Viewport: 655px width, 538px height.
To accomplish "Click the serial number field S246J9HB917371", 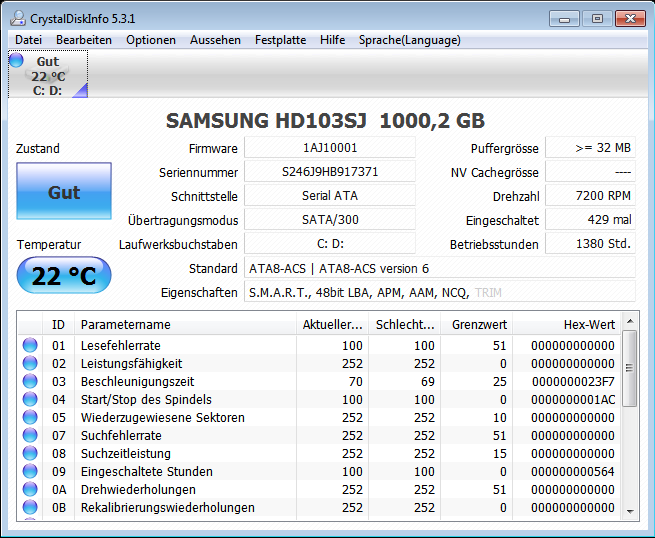I will point(330,172).
